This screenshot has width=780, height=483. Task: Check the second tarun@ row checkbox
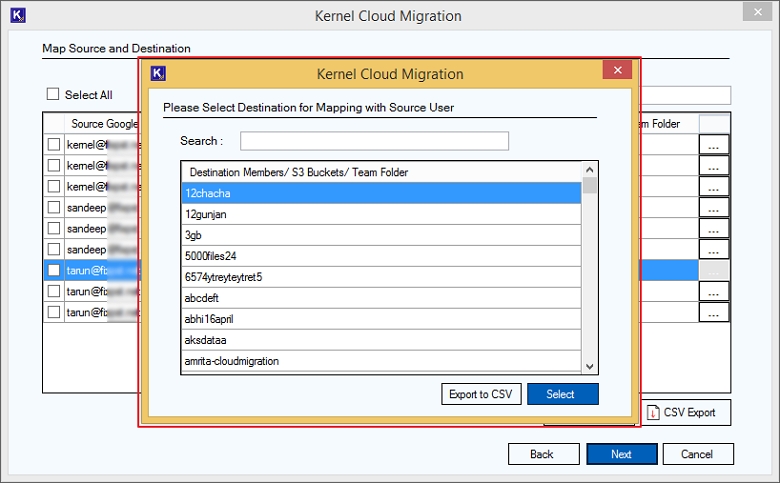click(54, 291)
